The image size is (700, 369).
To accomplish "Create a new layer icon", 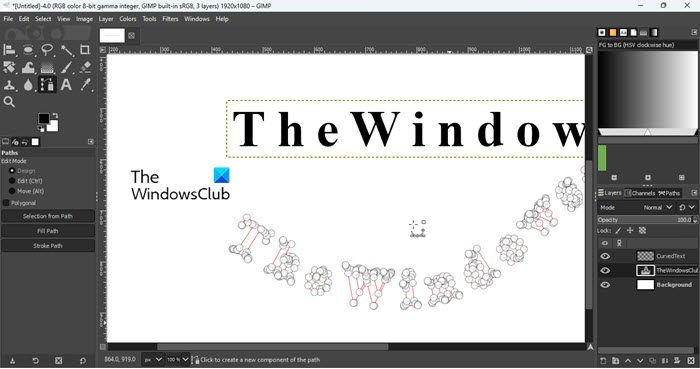I will pos(603,361).
